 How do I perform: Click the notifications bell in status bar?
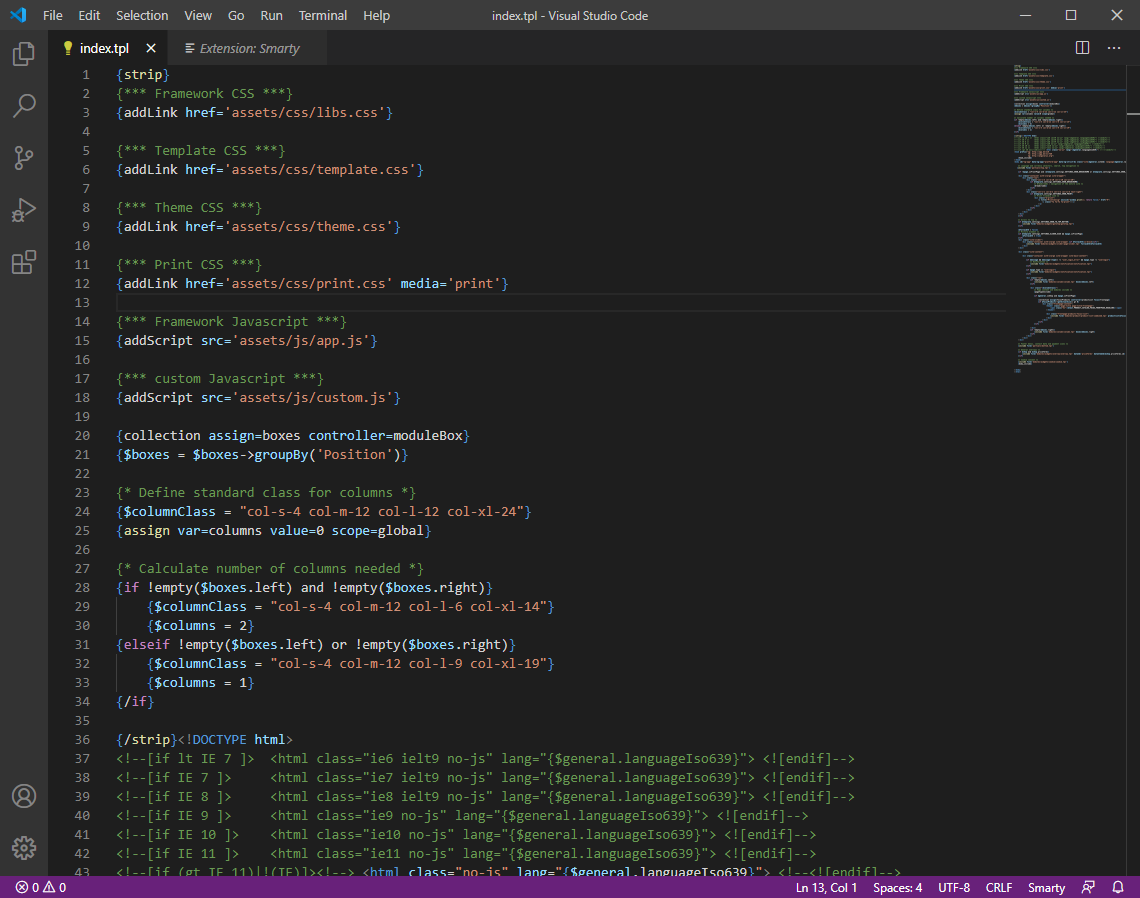1120,887
